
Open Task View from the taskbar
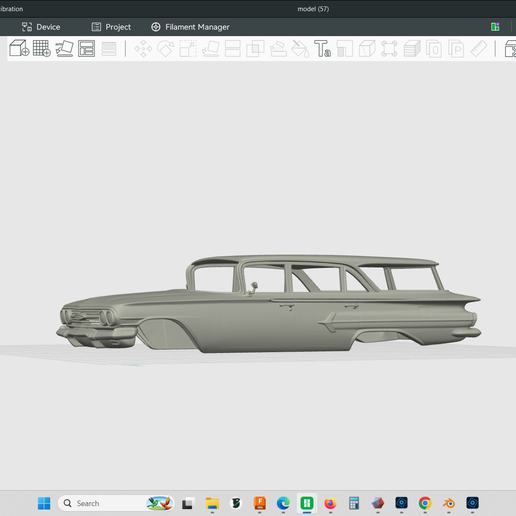(187, 503)
